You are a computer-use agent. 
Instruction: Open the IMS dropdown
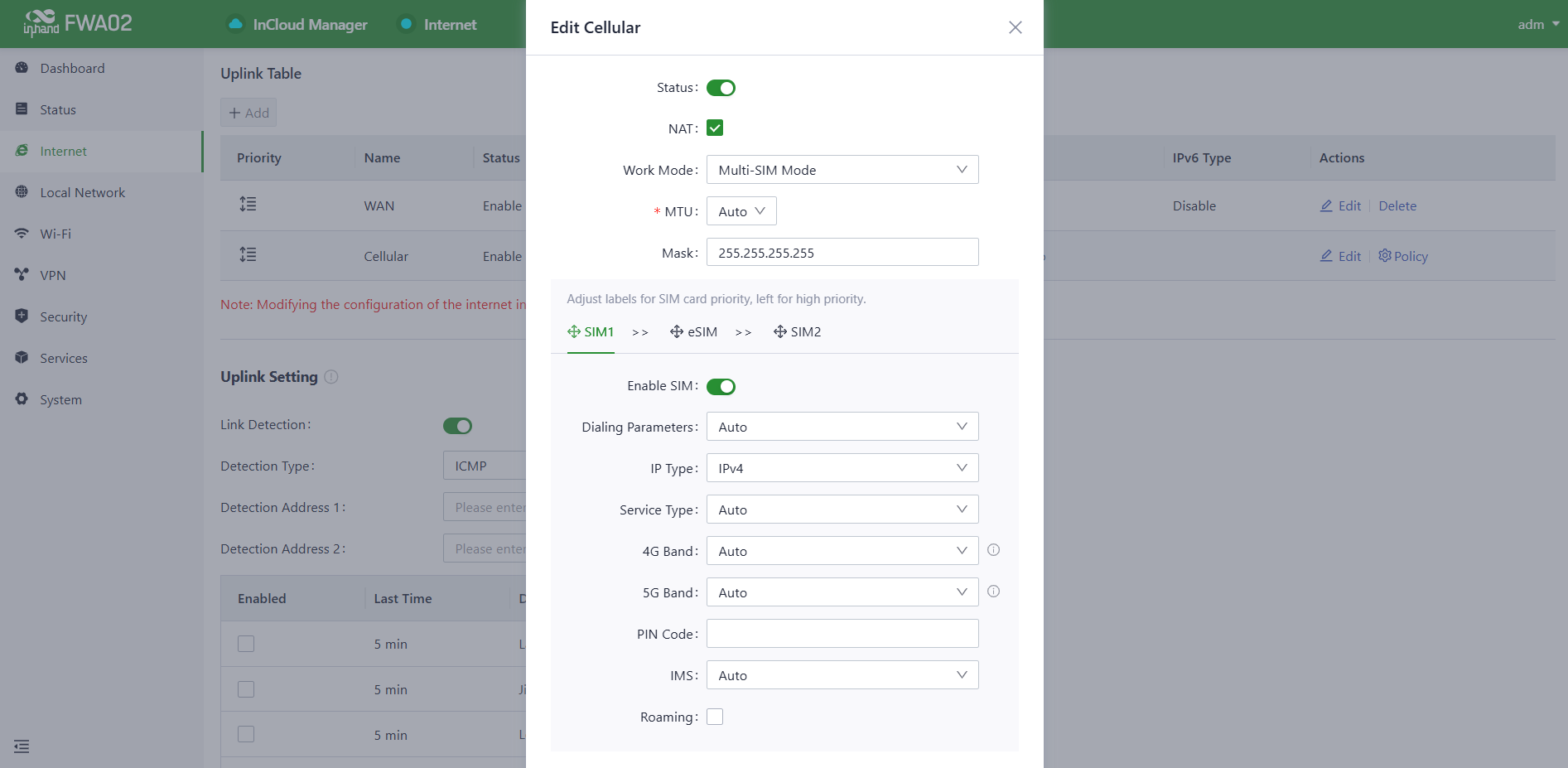coord(842,675)
